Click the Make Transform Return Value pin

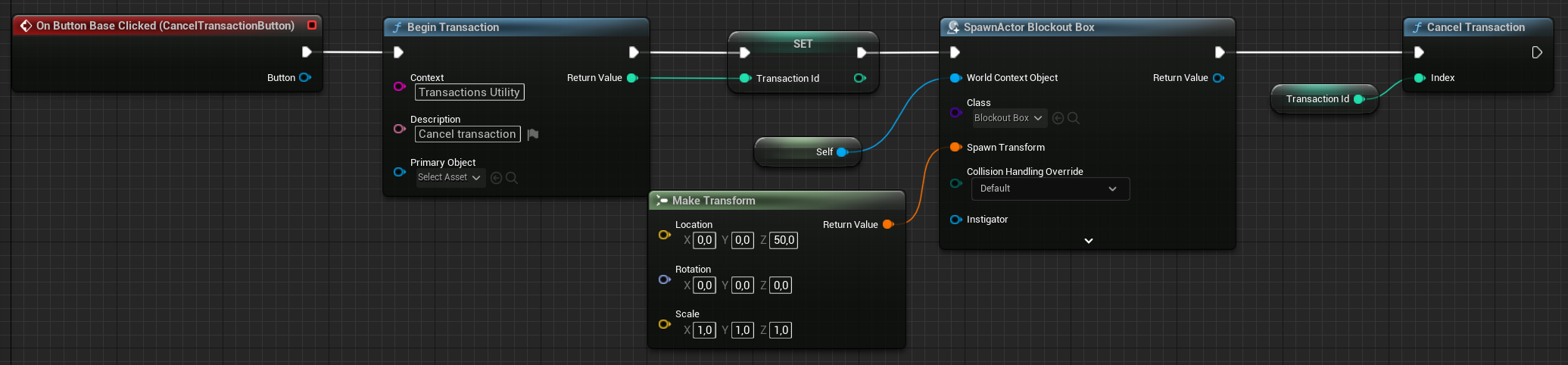888,224
